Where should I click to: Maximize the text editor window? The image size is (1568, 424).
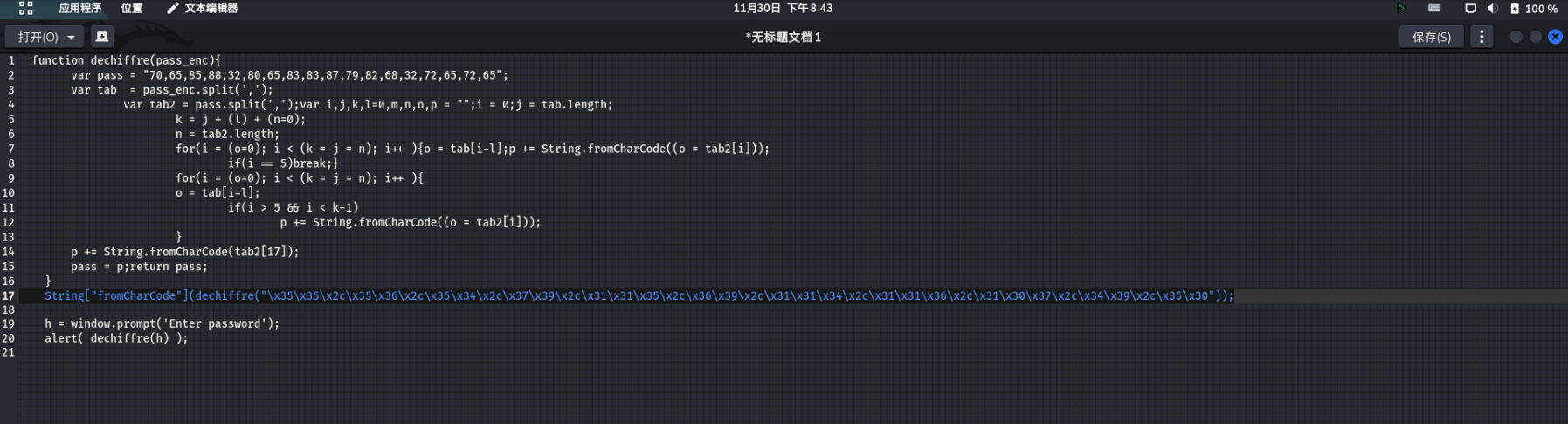click(x=1536, y=37)
